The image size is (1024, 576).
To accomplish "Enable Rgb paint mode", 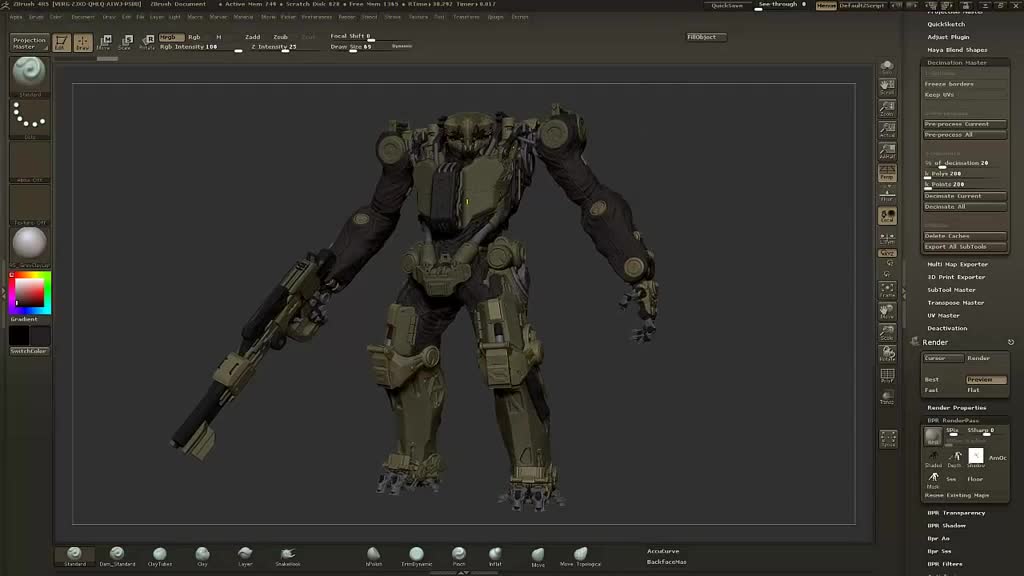I will pos(195,37).
